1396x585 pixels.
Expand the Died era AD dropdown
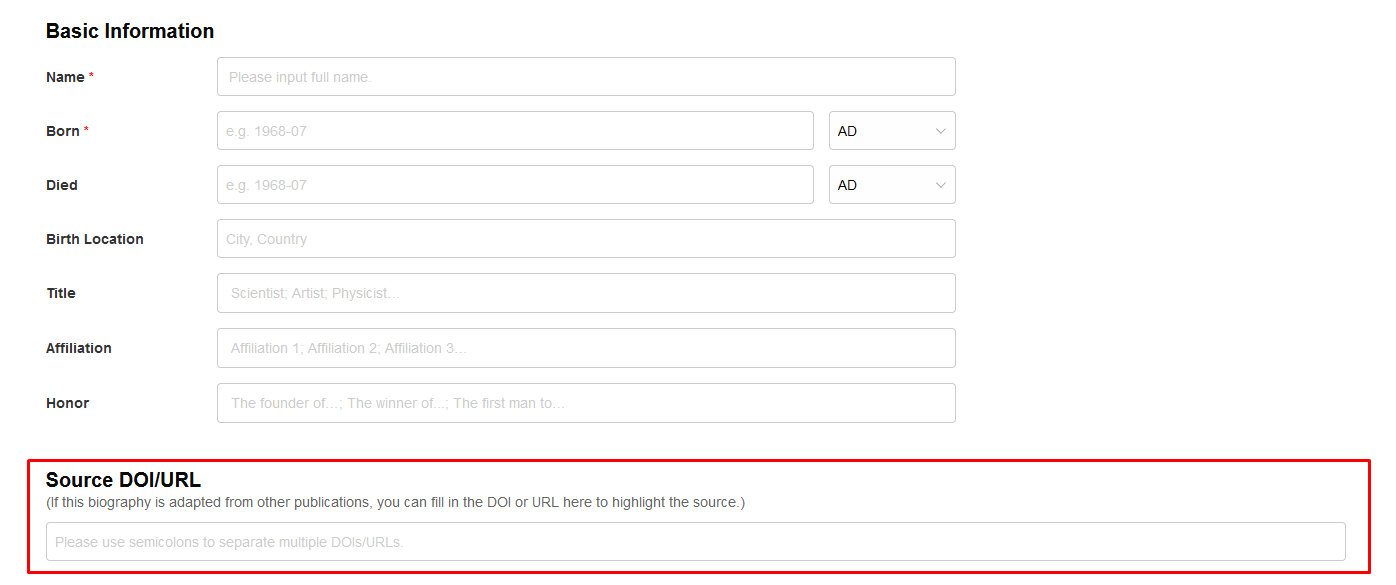892,185
